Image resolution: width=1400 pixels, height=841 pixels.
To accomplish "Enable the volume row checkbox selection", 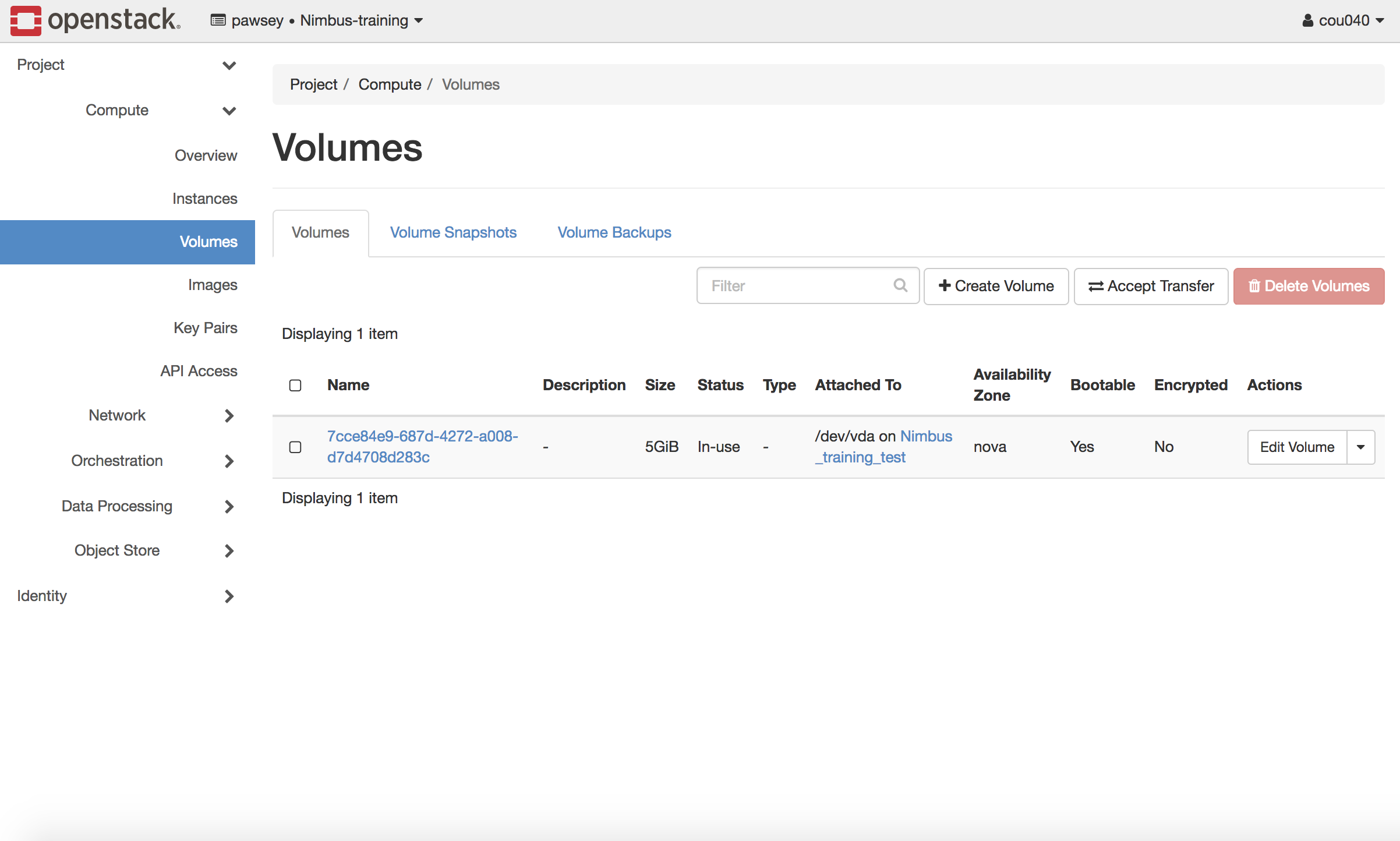I will tap(296, 447).
